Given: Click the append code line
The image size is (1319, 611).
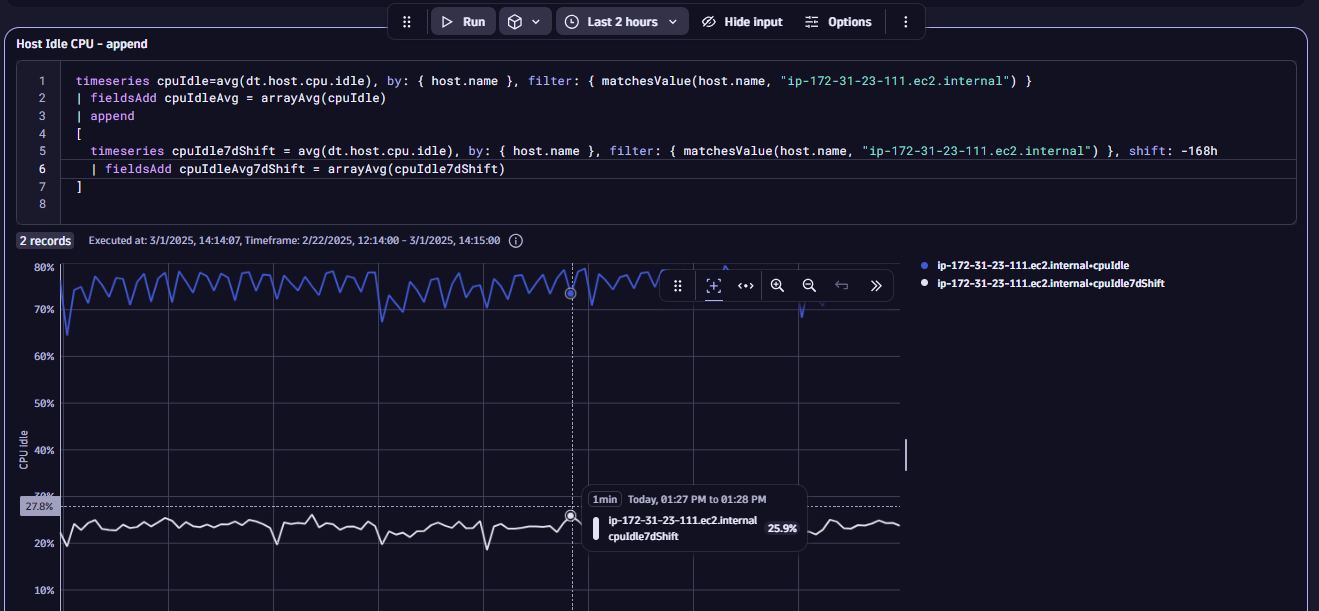Looking at the screenshot, I should click(105, 116).
